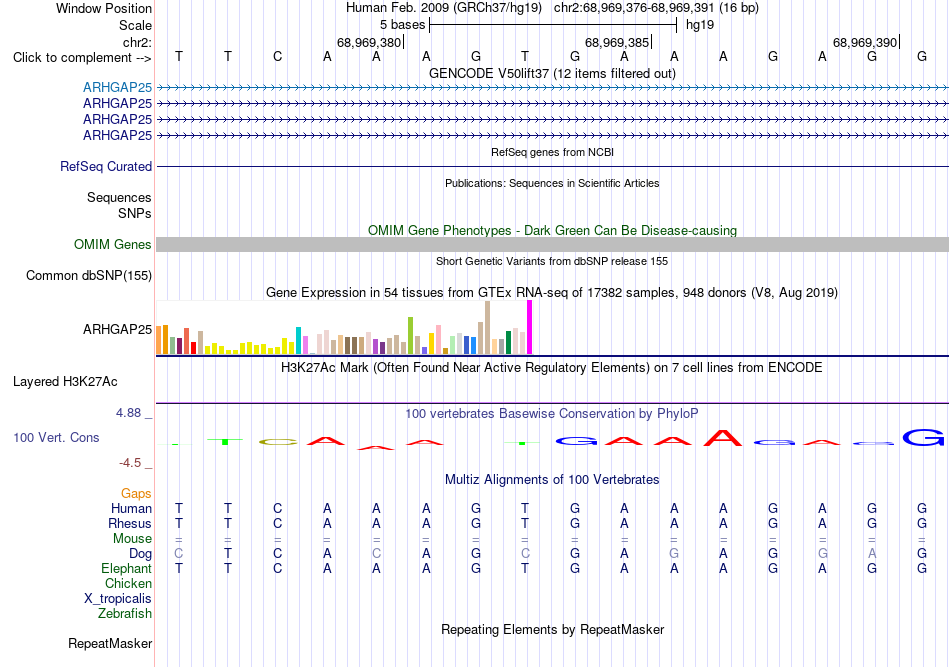Select the Rhesus species label
The height and width of the screenshot is (667, 950).
coord(130,523)
